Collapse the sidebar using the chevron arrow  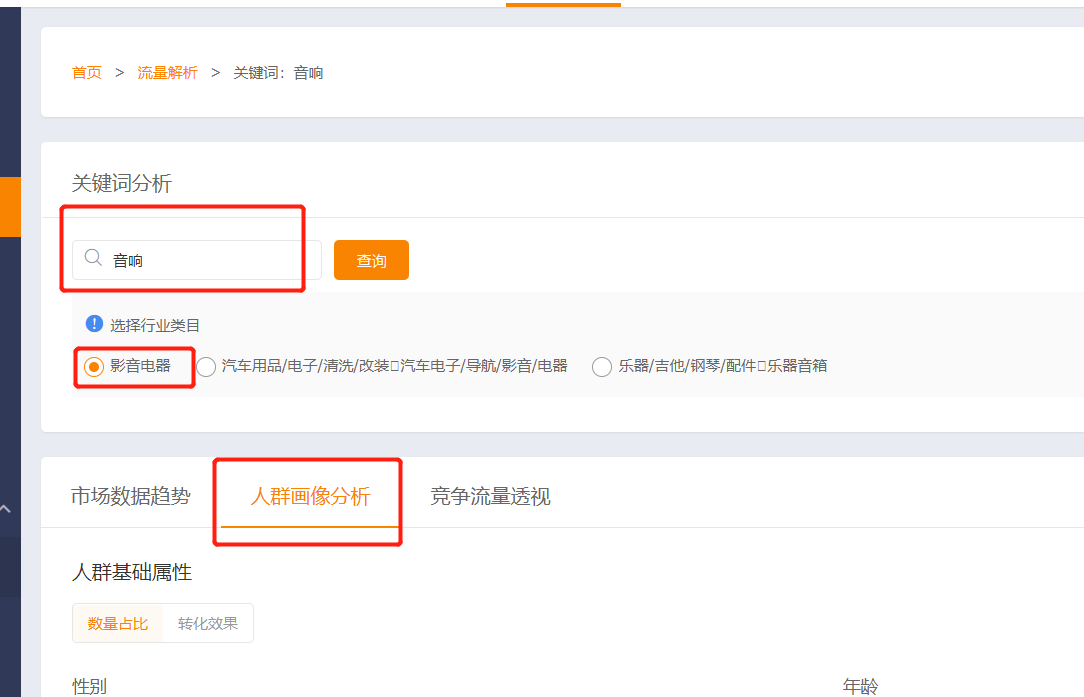(x=6, y=509)
